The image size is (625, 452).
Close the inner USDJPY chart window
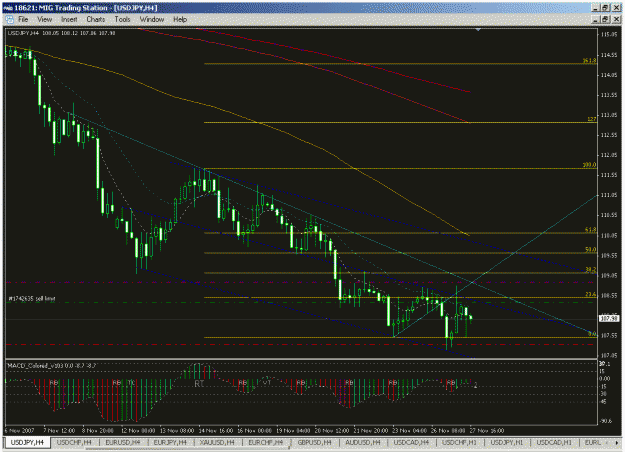click(616, 19)
